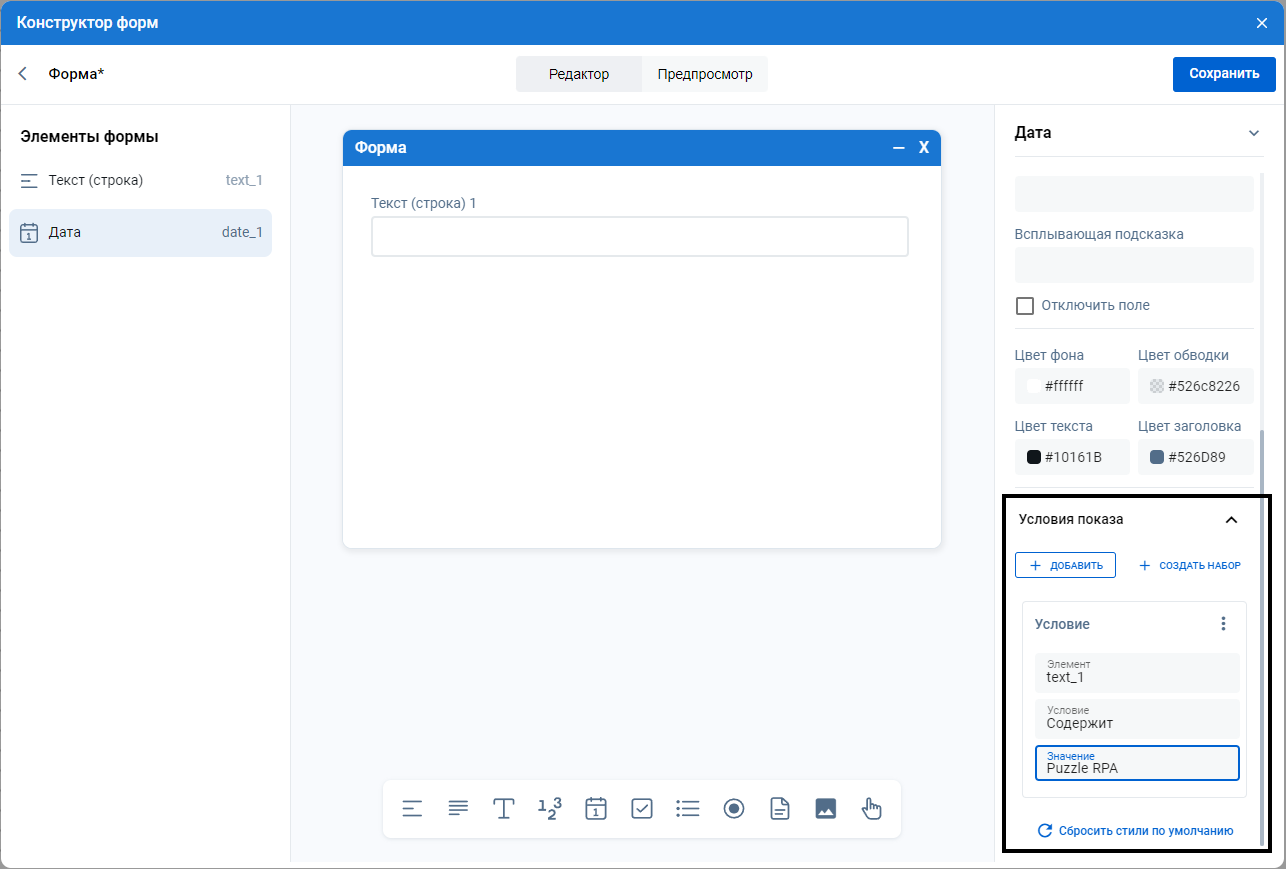
Task: Add a multiline text element from toolbar
Action: pos(458,808)
